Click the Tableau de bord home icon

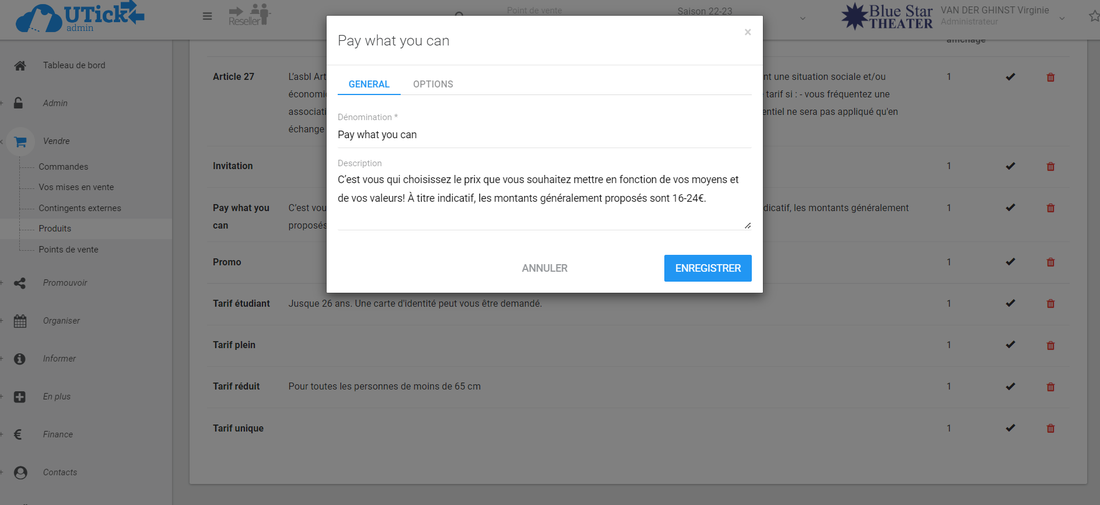tap(19, 66)
